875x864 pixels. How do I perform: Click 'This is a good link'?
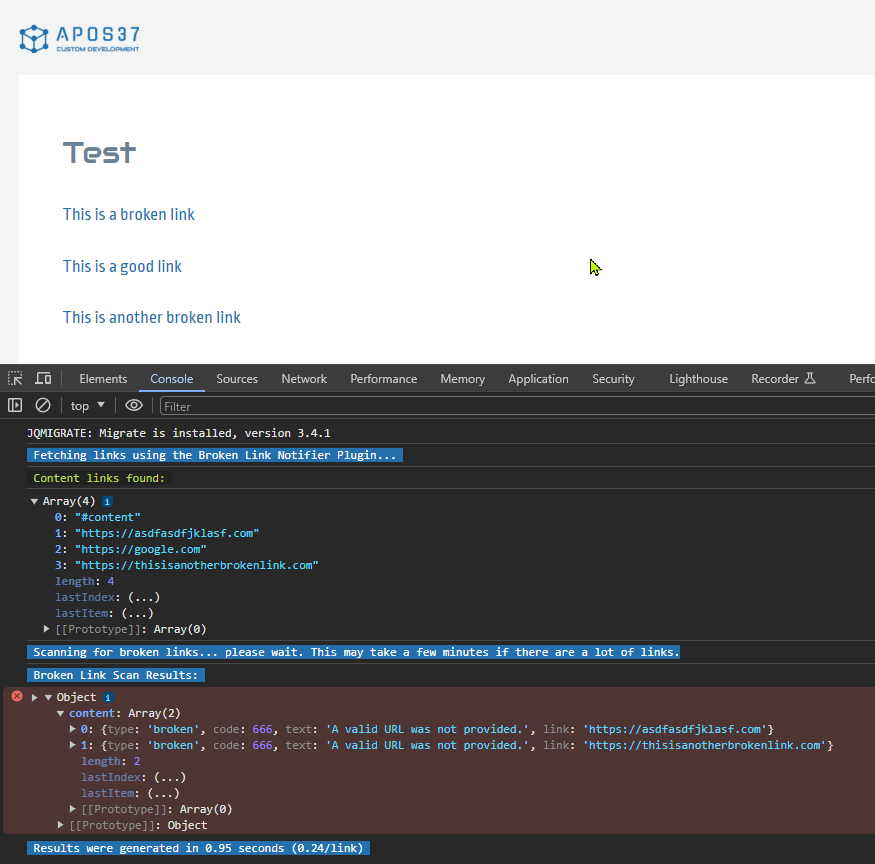(122, 267)
